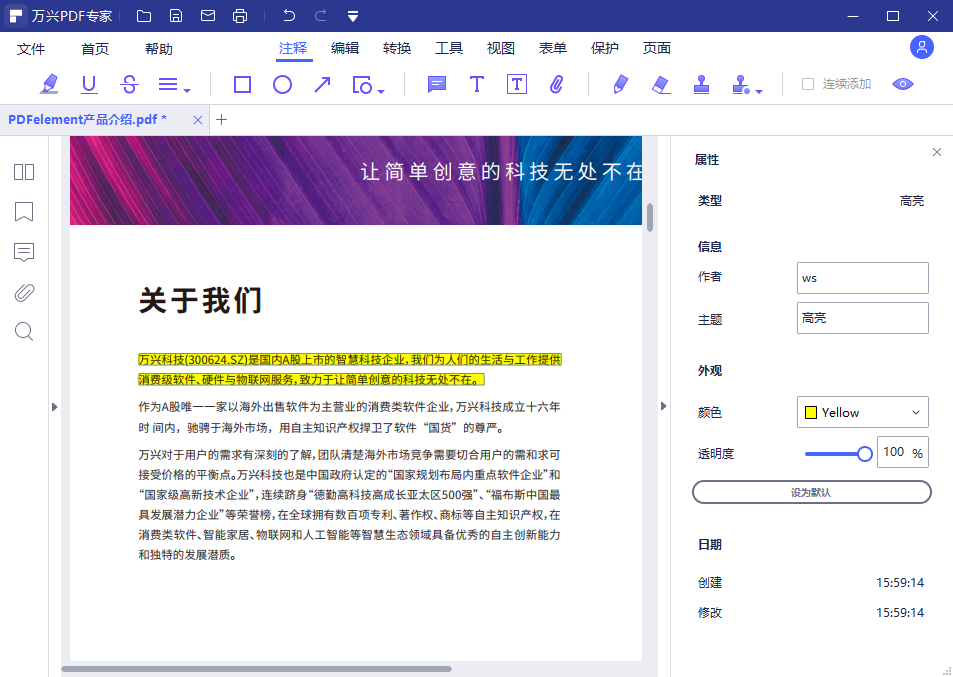The height and width of the screenshot is (677, 953).
Task: Switch to 编辑 ribbon tab
Action: pos(345,48)
